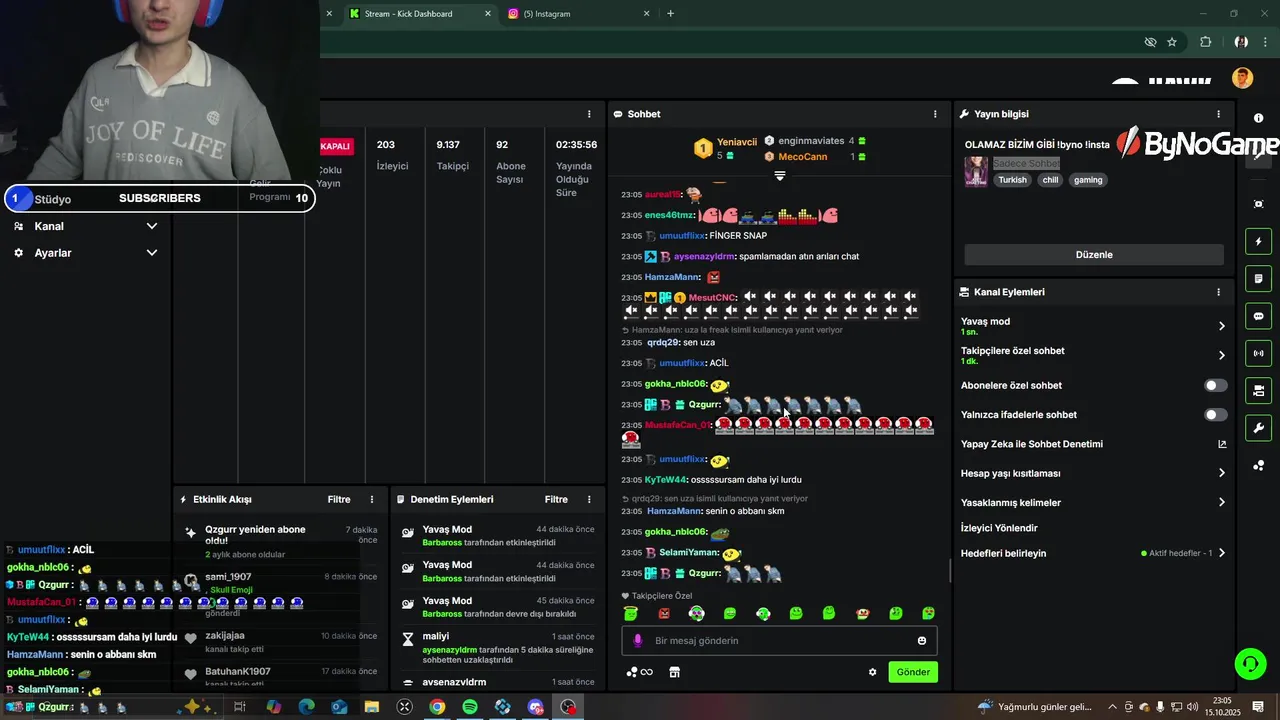Enable Yalnızca ifadelerle sohbet toggle
Image resolution: width=1280 pixels, height=720 pixels.
coord(1215,414)
